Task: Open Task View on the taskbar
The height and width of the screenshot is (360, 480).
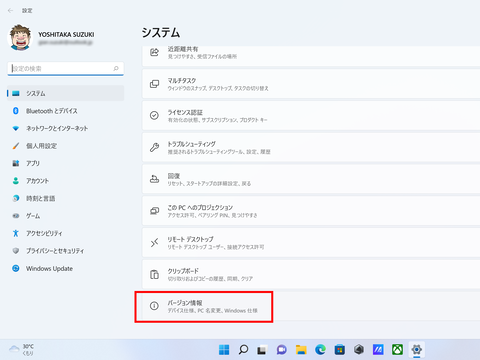Action: coord(262,350)
